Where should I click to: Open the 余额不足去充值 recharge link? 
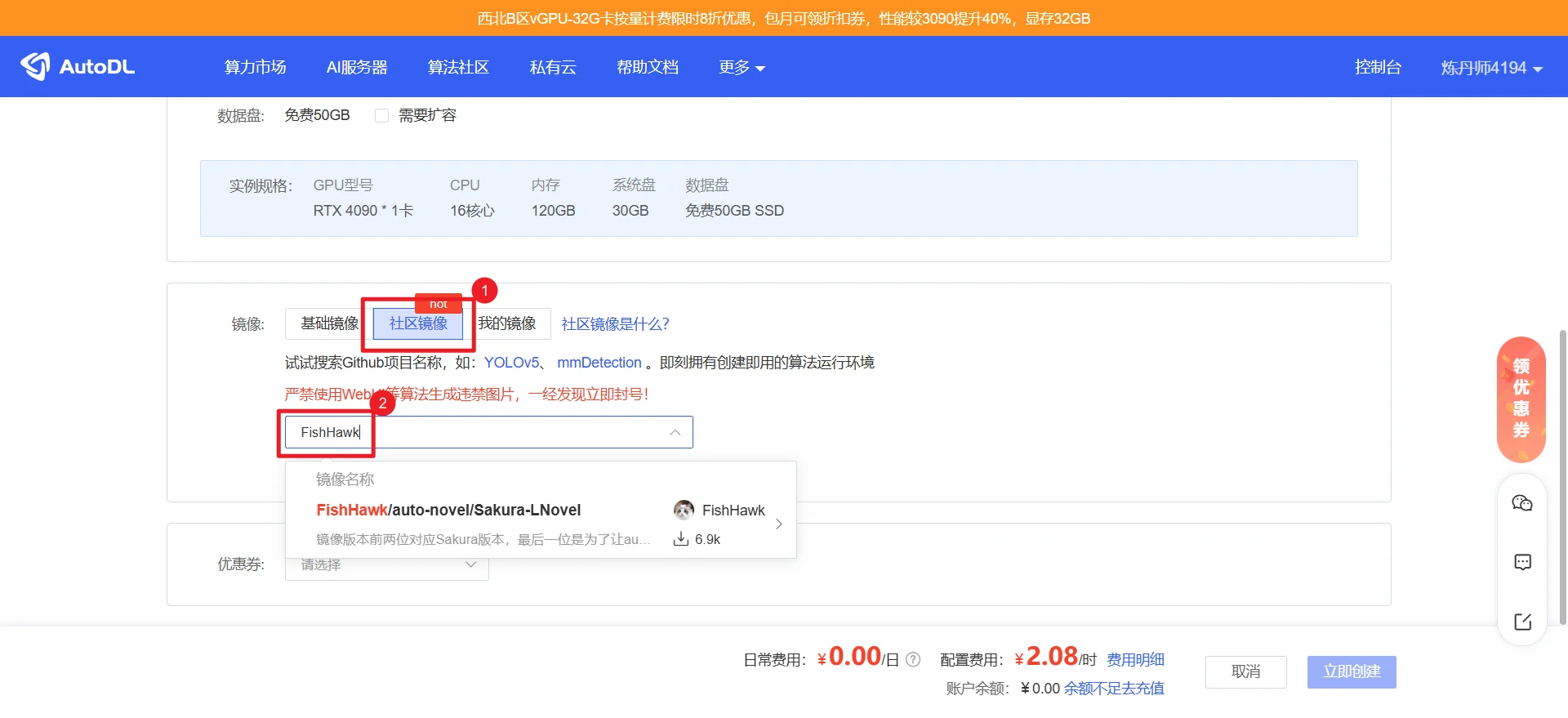pos(1113,688)
